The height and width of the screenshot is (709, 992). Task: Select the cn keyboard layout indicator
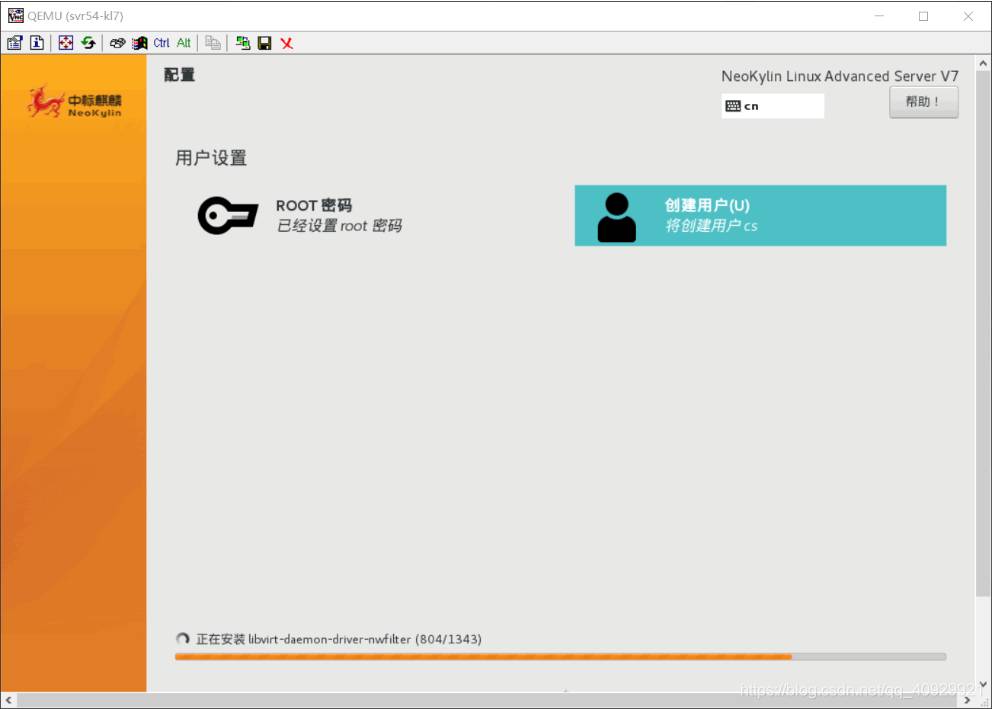[x=772, y=106]
